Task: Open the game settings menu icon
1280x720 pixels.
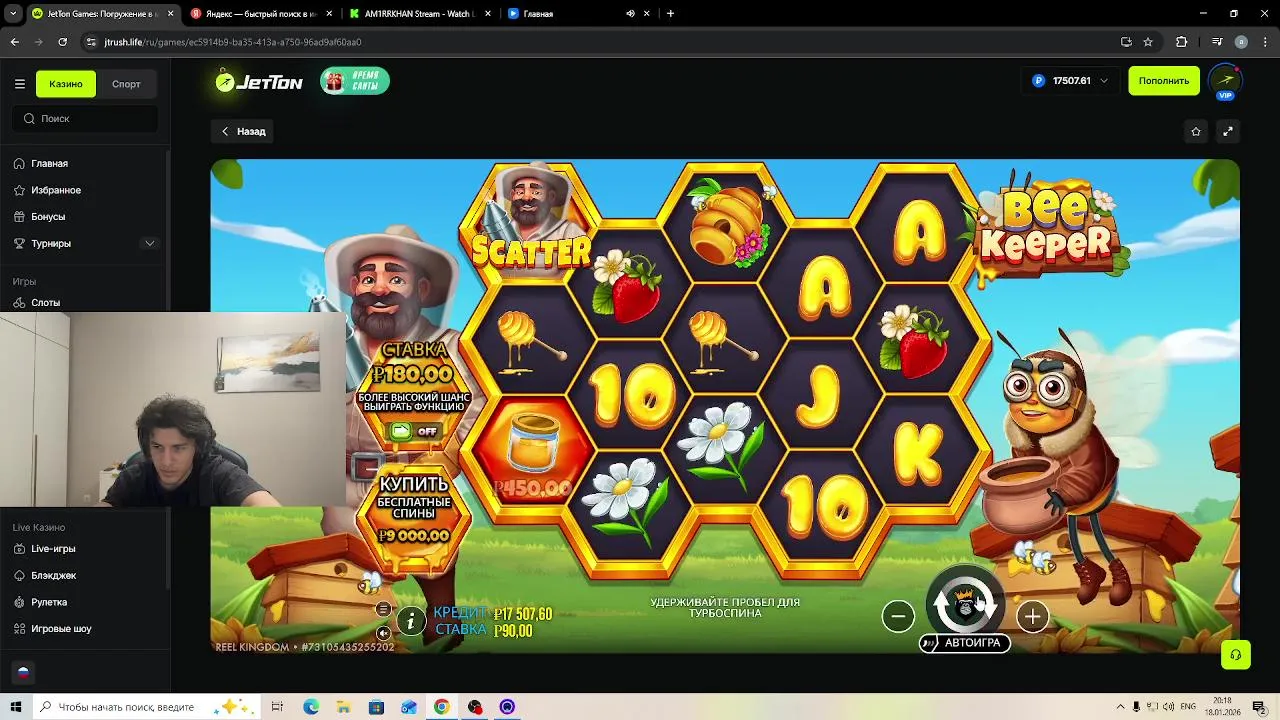Action: (383, 609)
